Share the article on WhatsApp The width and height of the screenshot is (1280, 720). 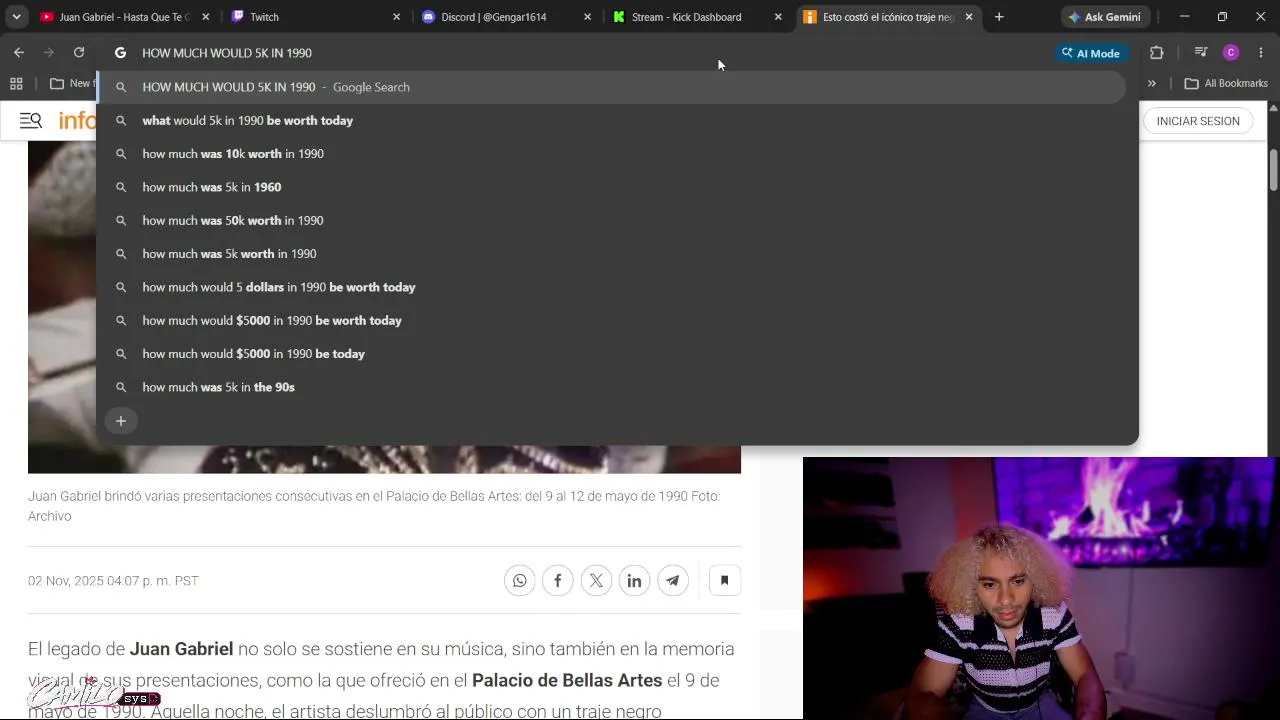(520, 580)
